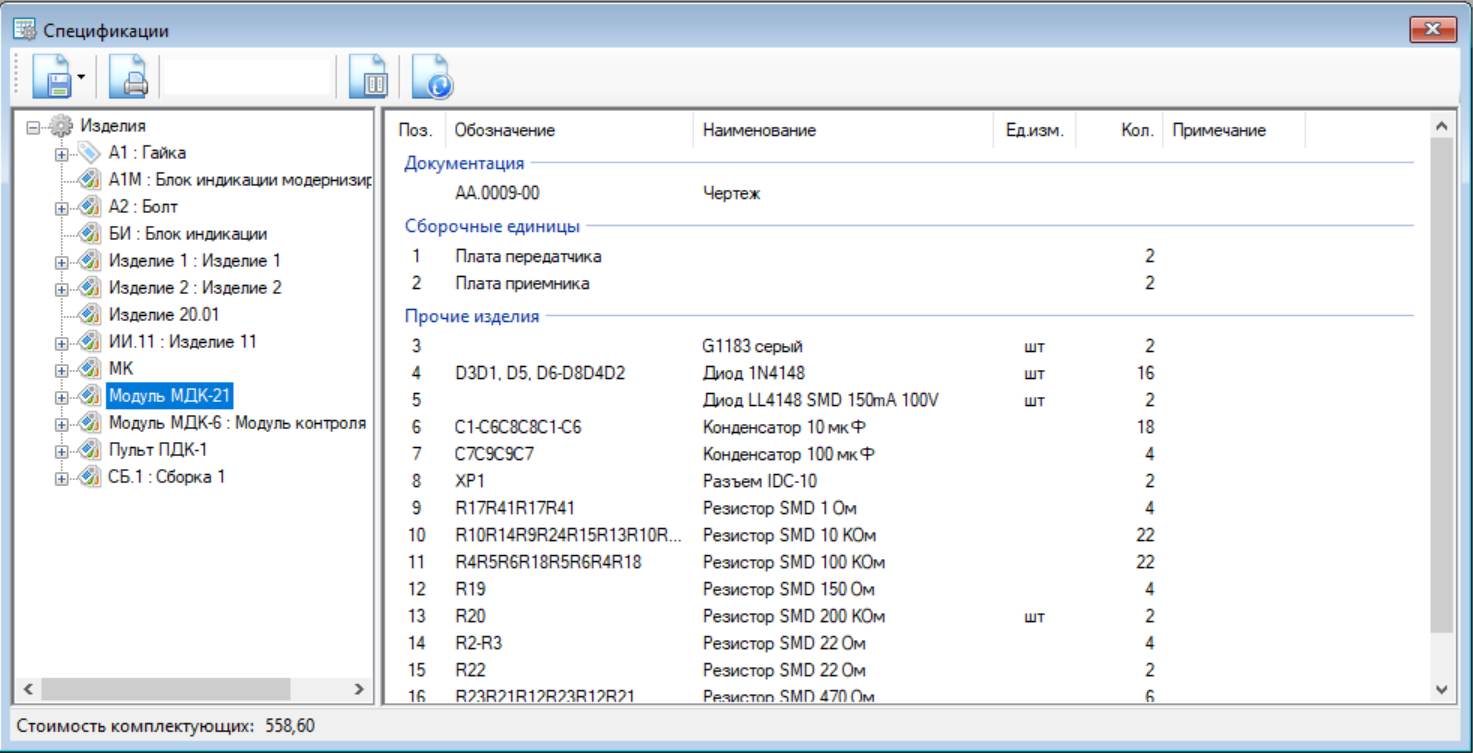The width and height of the screenshot is (1473, 753).
Task: Click the icon beside Модуль МДК-6
Action: [89, 423]
